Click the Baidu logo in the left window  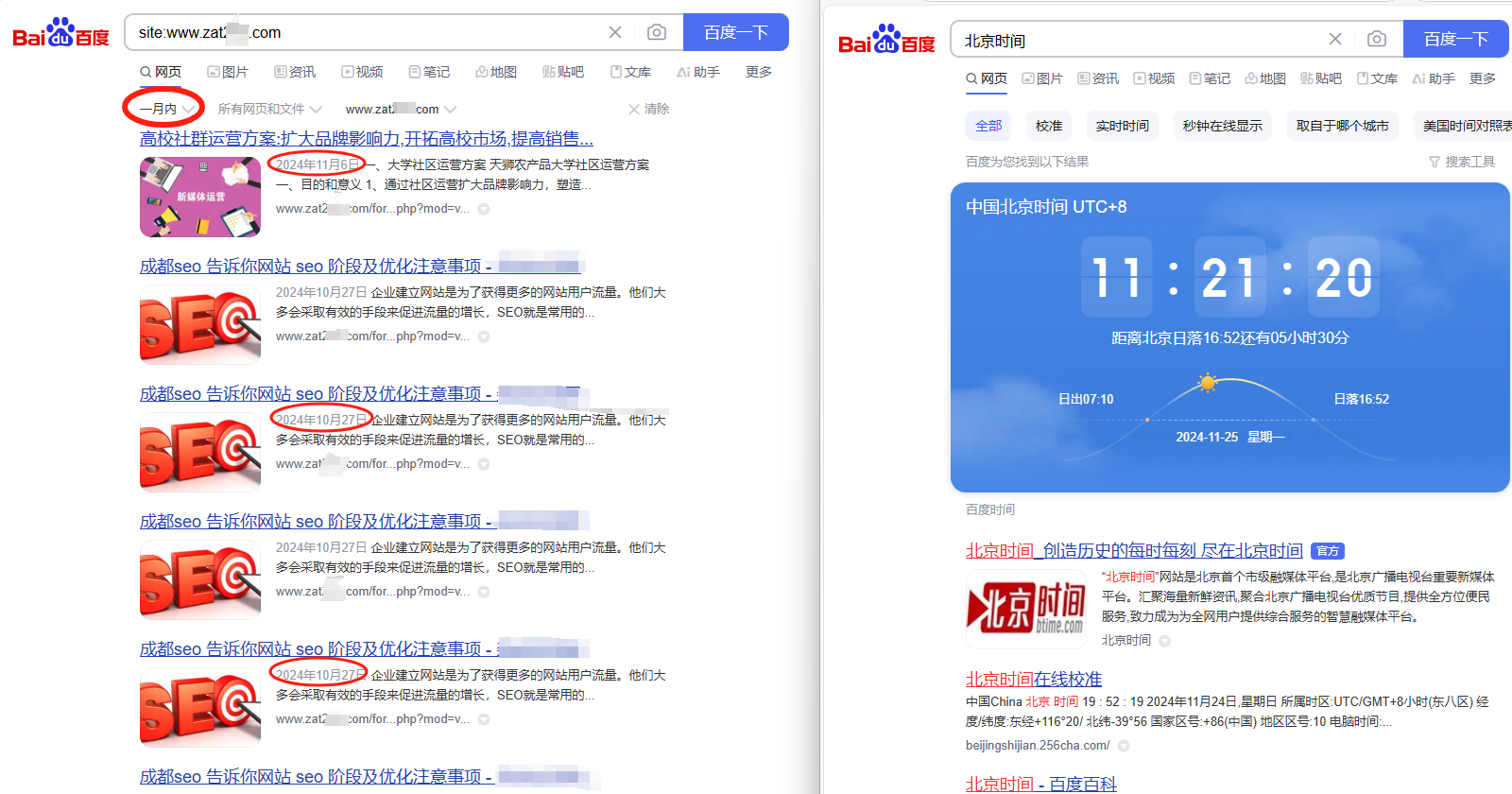[61, 33]
